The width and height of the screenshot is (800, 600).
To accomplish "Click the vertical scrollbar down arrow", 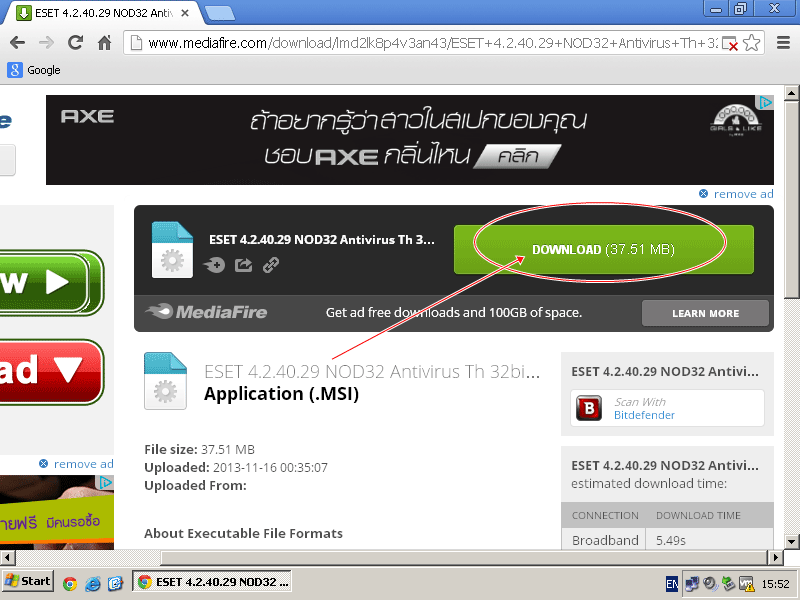I will click(791, 542).
